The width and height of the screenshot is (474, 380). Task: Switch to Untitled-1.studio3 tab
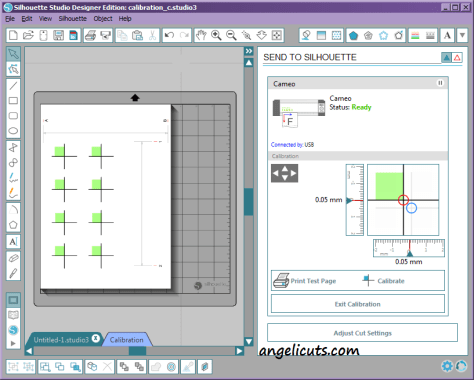tap(61, 340)
